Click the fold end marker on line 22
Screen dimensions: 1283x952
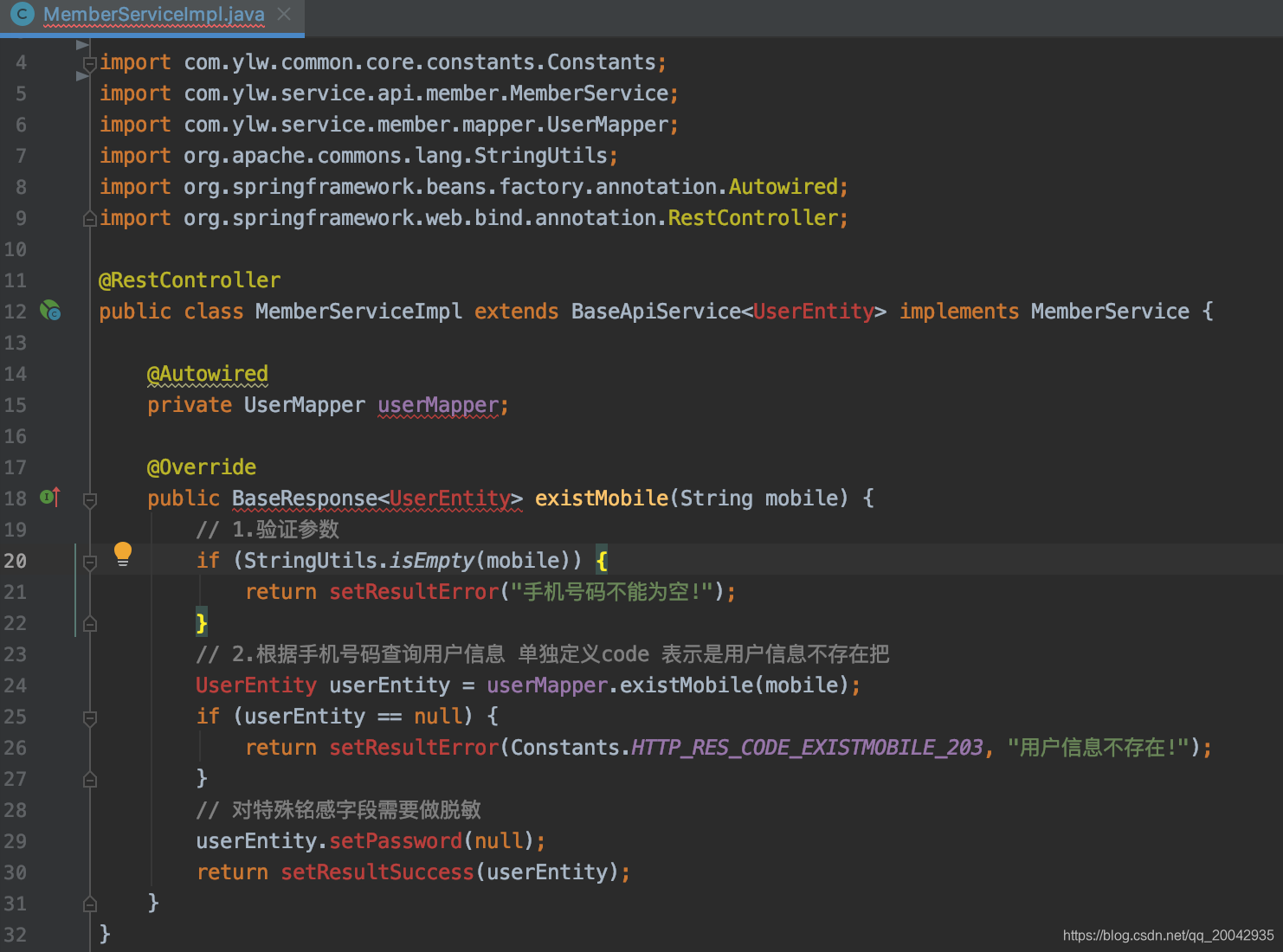tap(89, 624)
